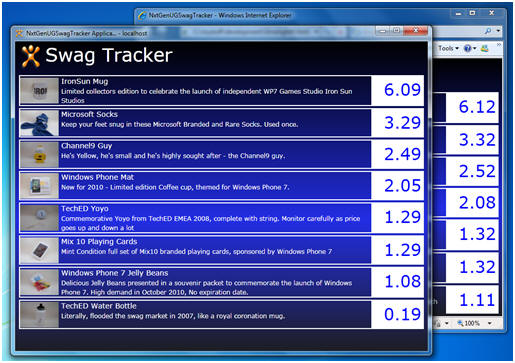Open the IE Help question mark icon
The width and height of the screenshot is (515, 363).
(468, 49)
